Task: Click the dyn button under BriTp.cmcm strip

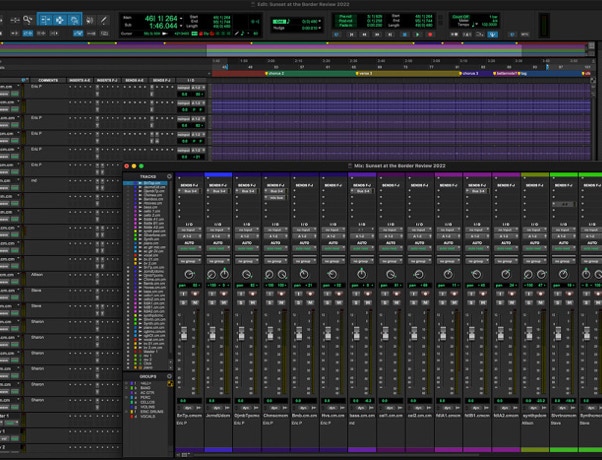Action: [188, 408]
